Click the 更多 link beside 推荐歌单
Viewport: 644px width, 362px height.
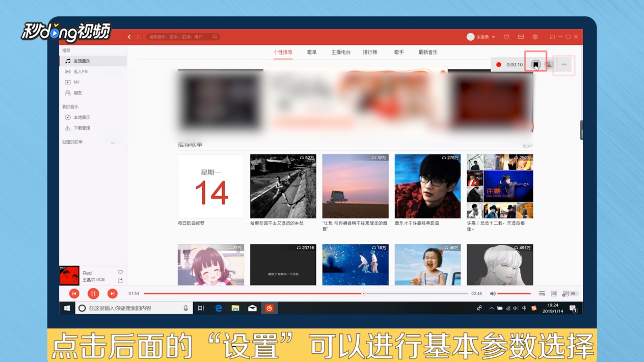(528, 146)
